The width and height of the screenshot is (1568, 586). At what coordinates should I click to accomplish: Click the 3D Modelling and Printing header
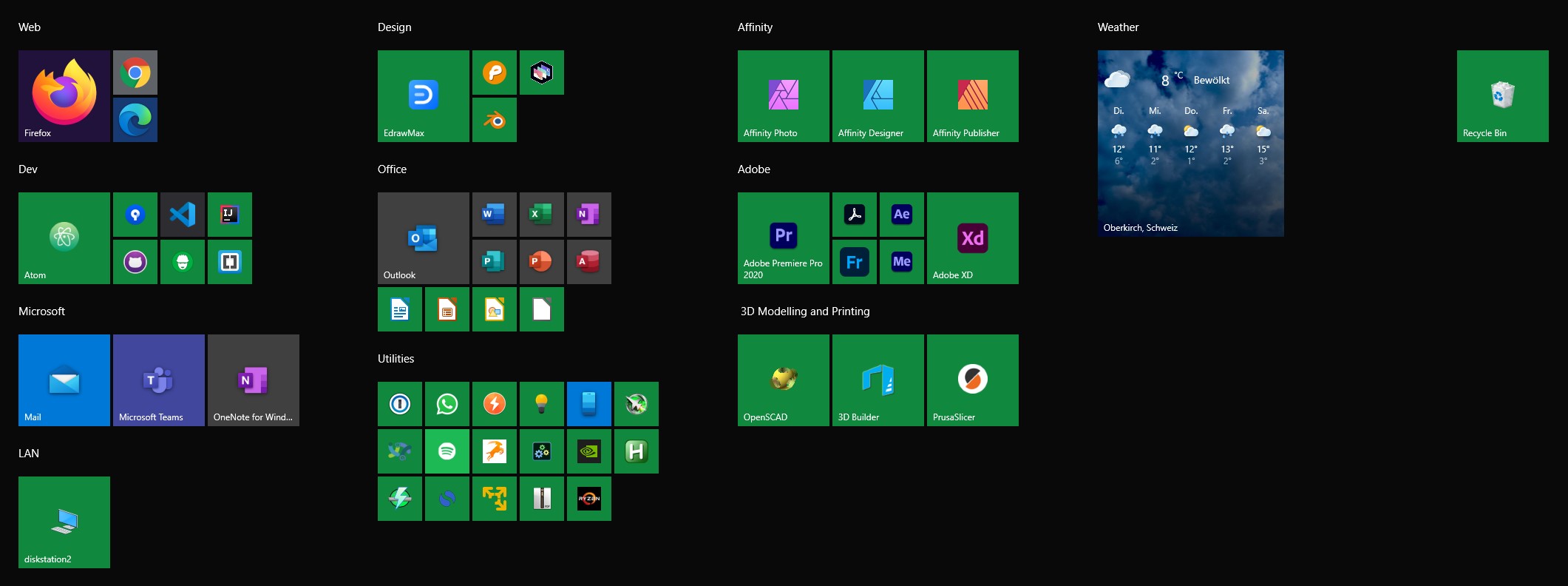[x=805, y=311]
